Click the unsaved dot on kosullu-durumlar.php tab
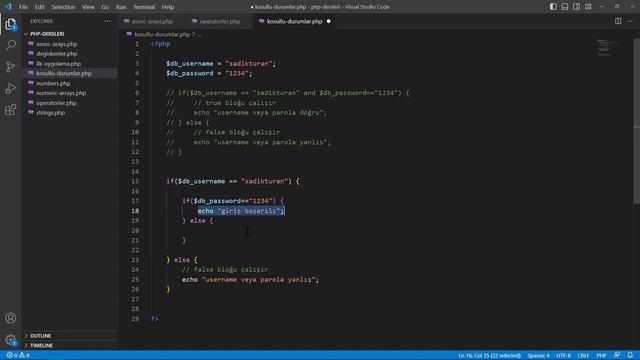 [x=329, y=21]
